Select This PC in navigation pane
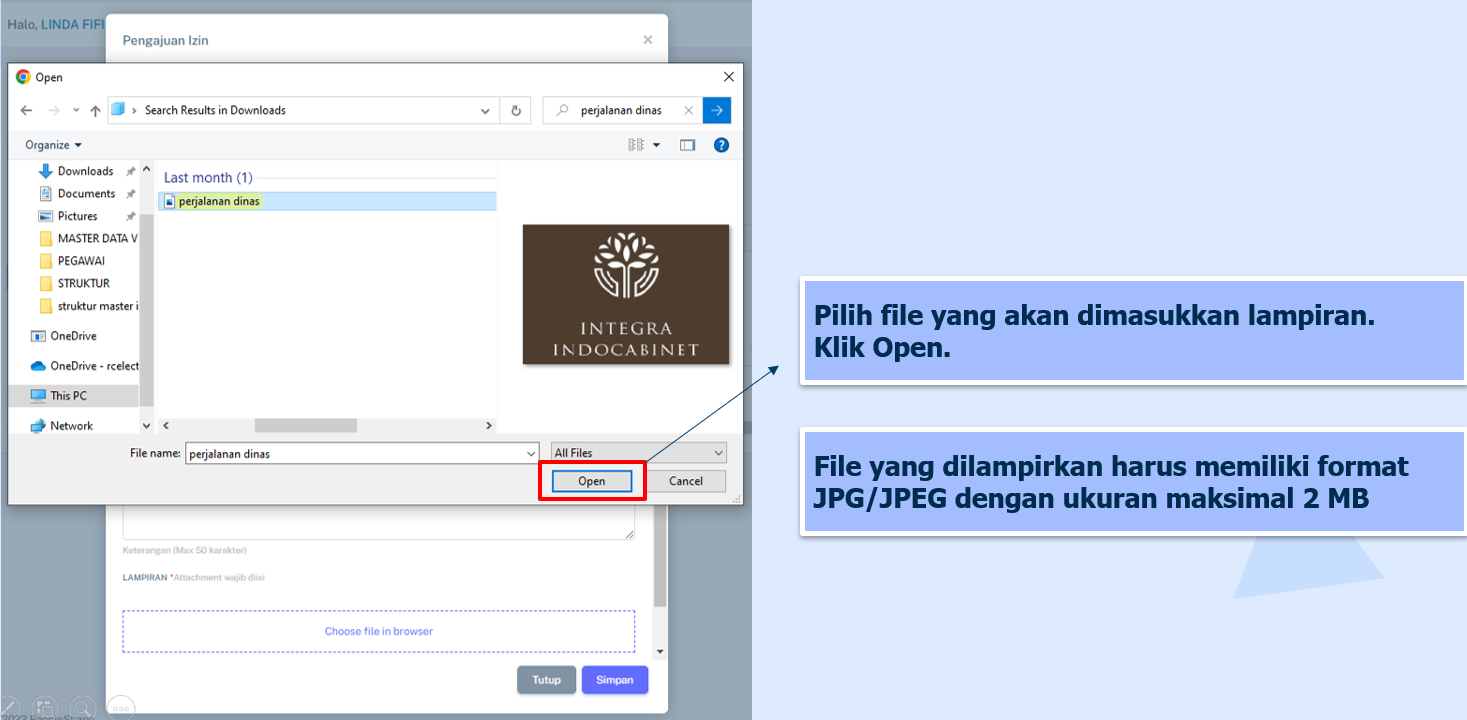This screenshot has height=720, width=1467. [68, 396]
